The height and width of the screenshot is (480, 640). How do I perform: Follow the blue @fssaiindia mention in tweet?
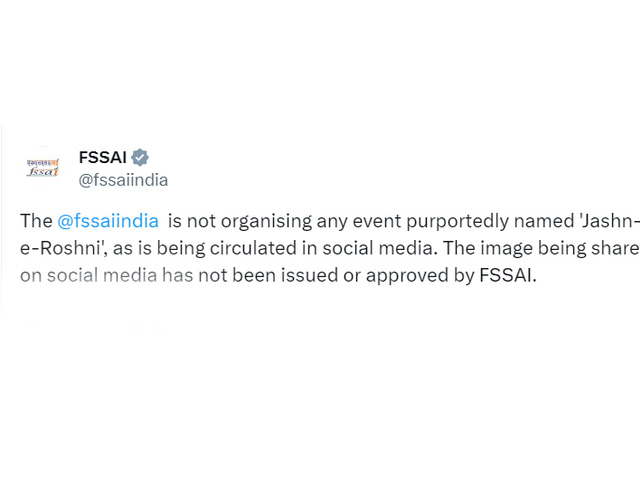point(108,221)
